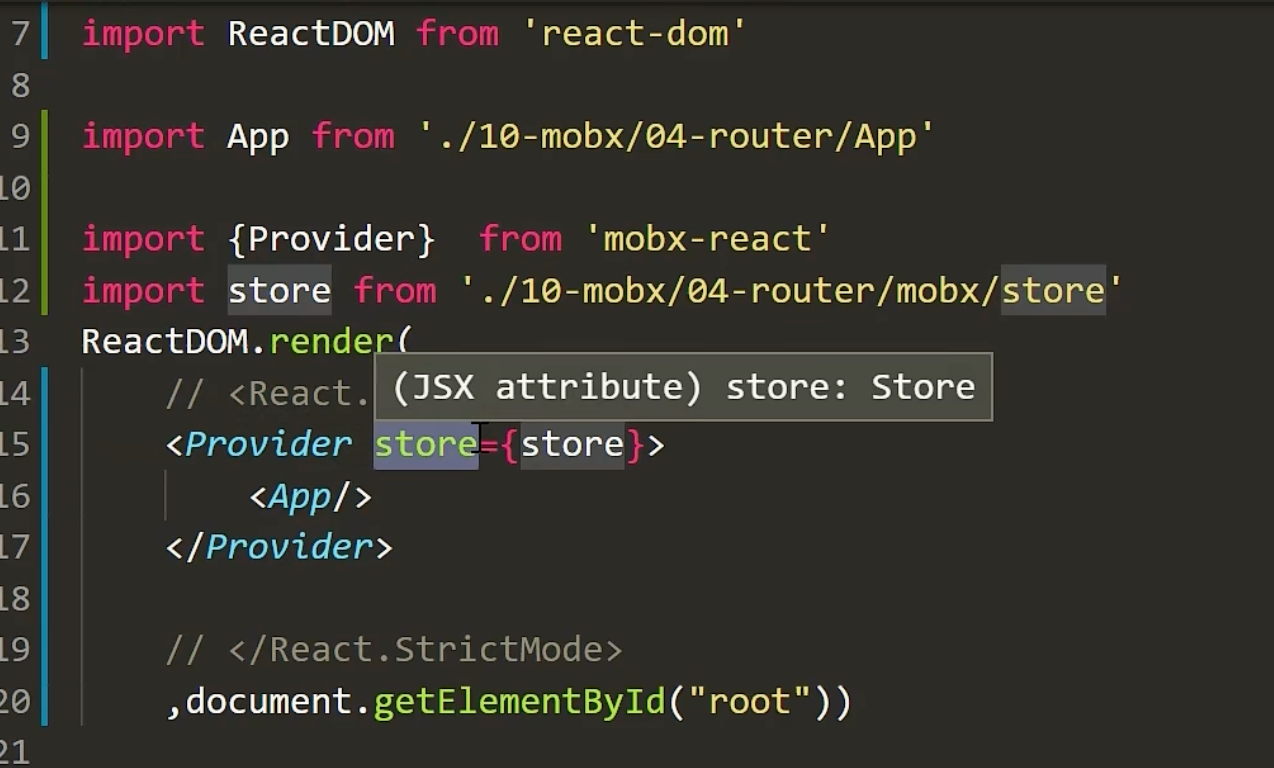Image resolution: width=1274 pixels, height=768 pixels.
Task: Click the "root" string argument
Action: [x=749, y=701]
